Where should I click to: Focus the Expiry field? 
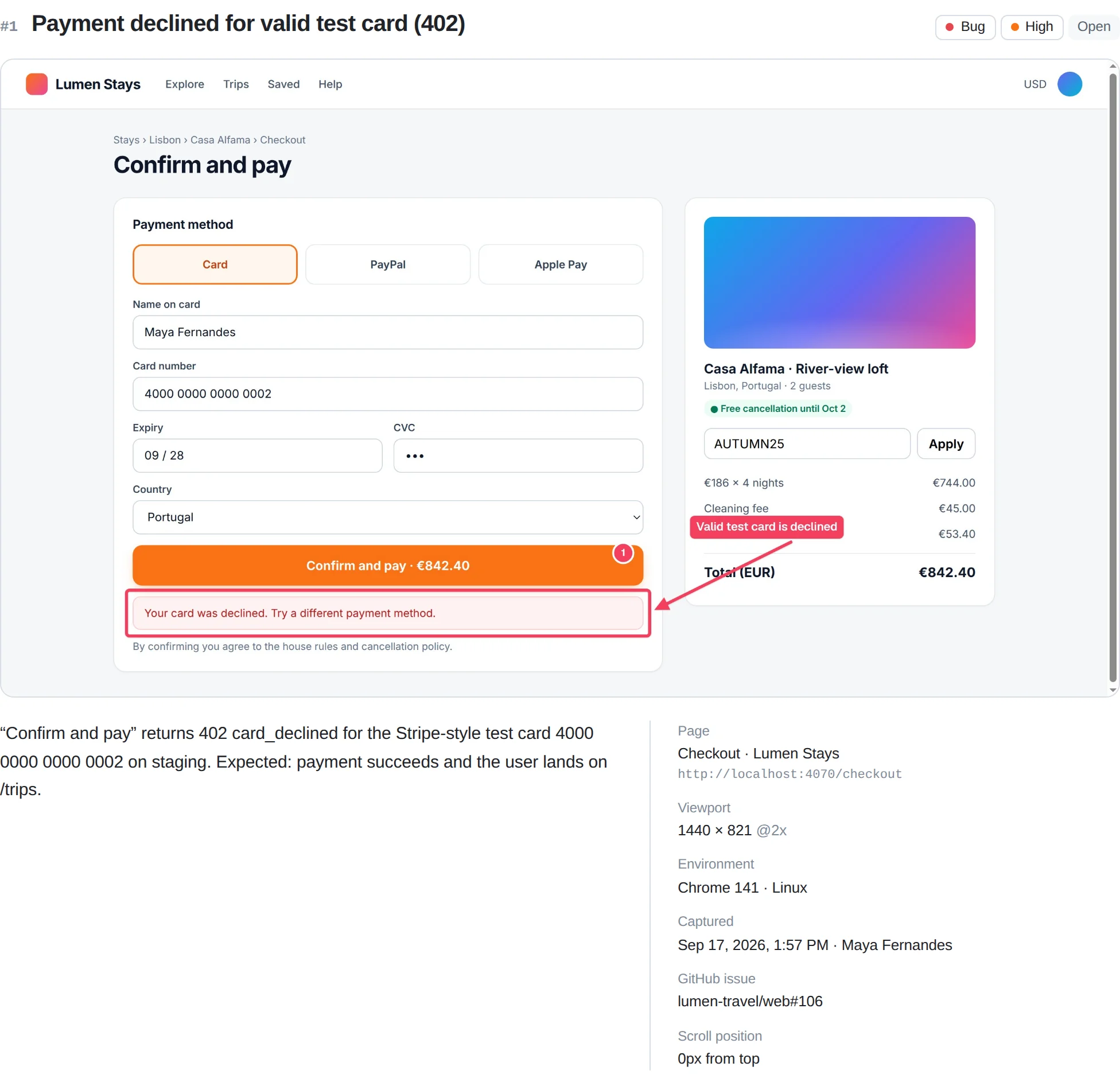click(258, 456)
